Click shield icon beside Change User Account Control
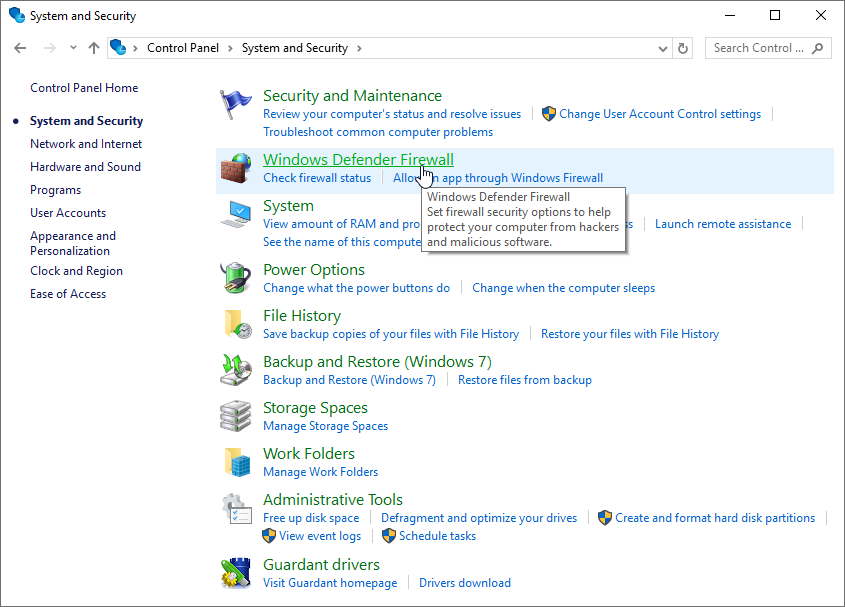845x607 pixels. coord(549,114)
